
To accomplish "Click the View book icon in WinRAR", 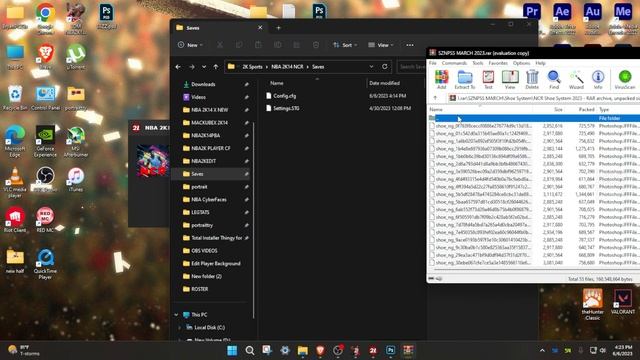I will coord(510,79).
